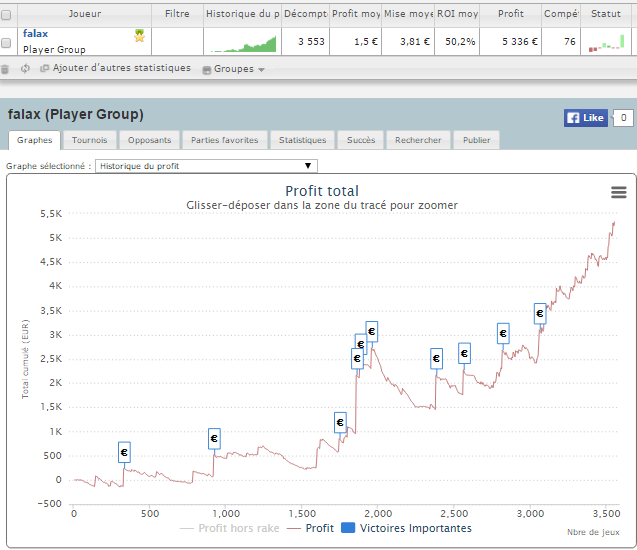Click the trash delete icon in toolbar

[5, 69]
